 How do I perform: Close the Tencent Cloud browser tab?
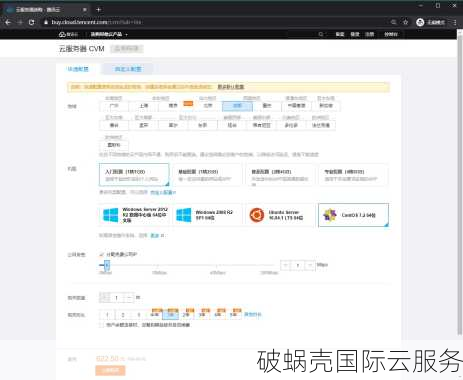pos(85,10)
